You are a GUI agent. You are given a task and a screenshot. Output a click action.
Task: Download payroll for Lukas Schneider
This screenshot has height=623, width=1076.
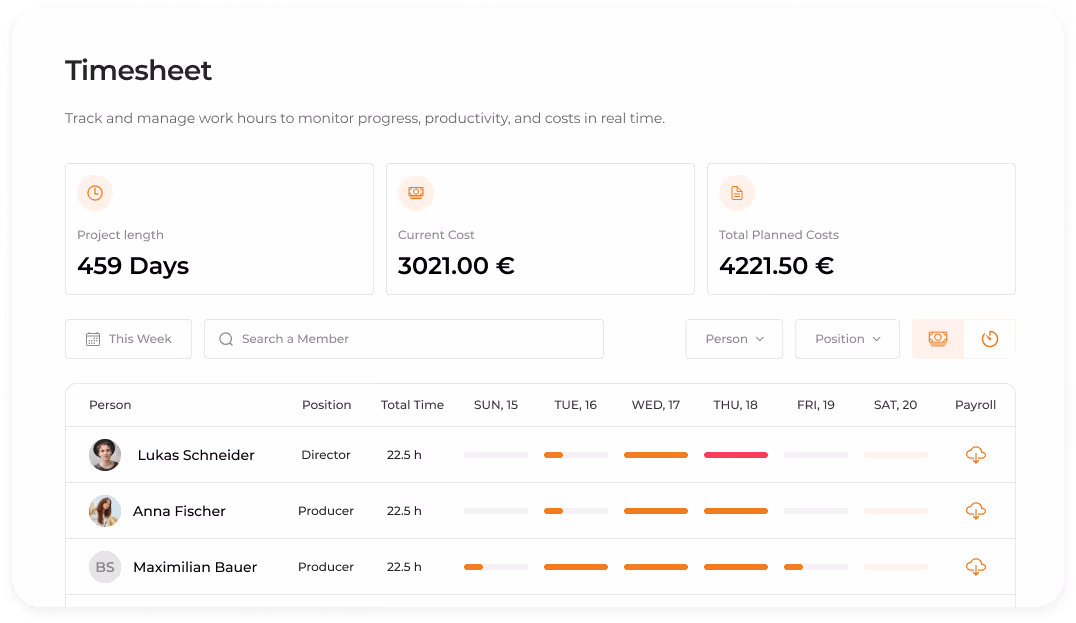pos(976,455)
